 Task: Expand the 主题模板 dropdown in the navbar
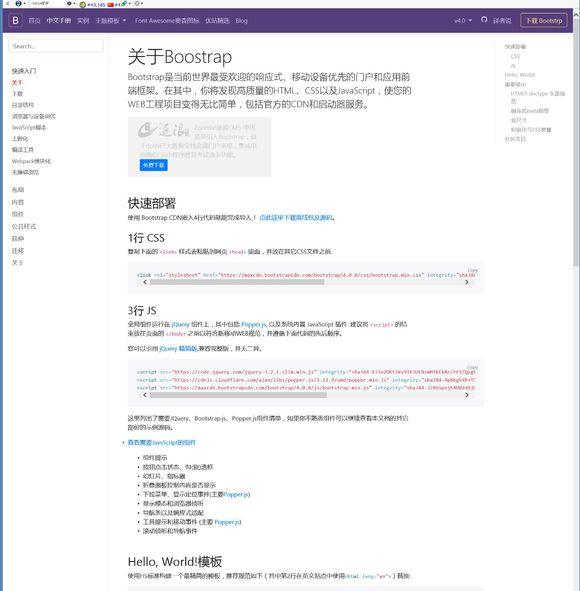[x=110, y=21]
